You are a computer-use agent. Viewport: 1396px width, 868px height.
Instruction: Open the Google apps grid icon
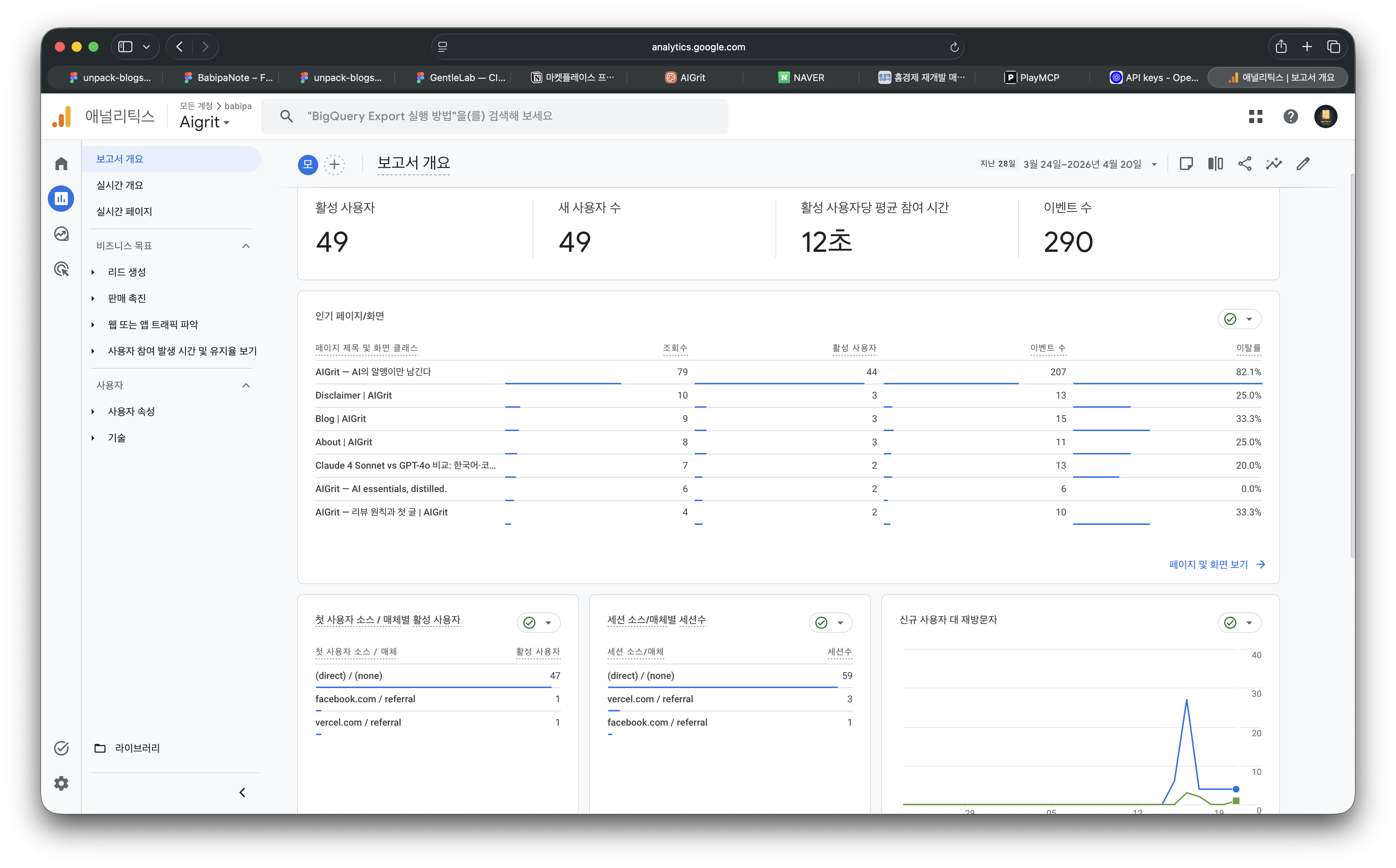click(x=1255, y=116)
